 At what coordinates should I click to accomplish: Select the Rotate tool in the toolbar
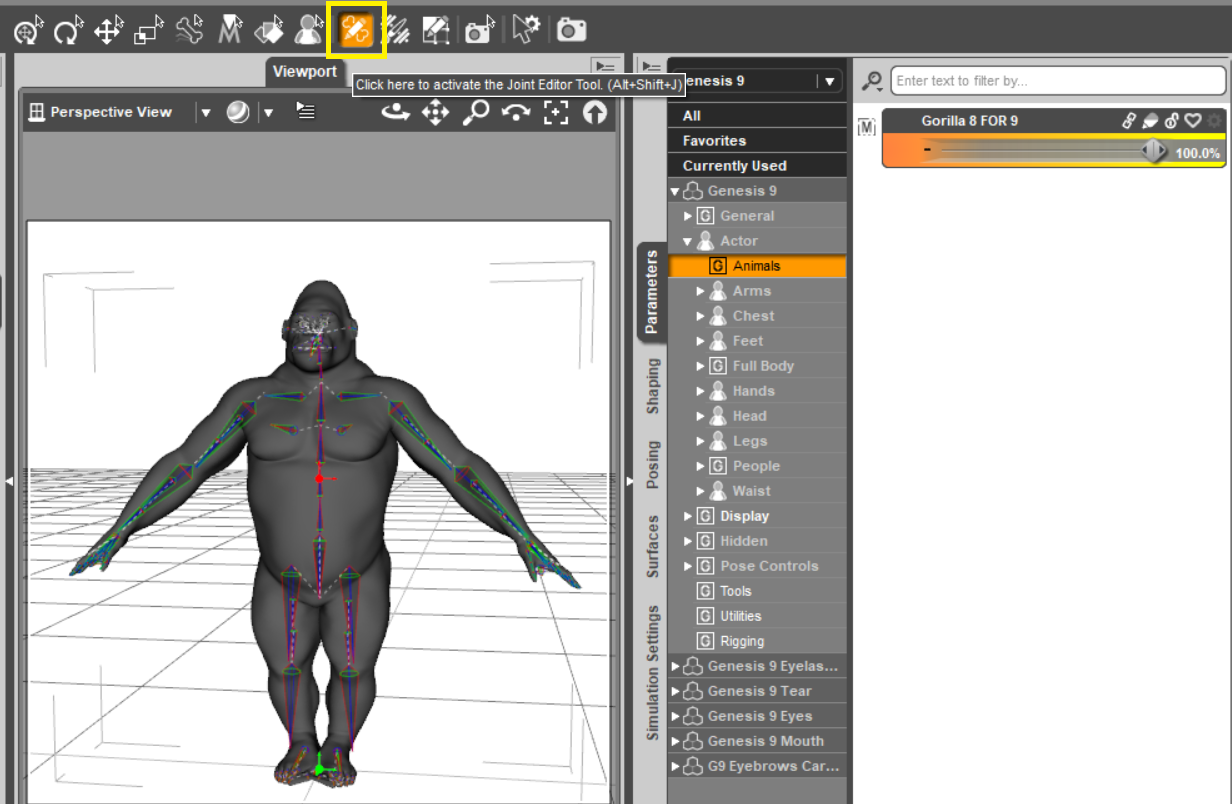[67, 31]
